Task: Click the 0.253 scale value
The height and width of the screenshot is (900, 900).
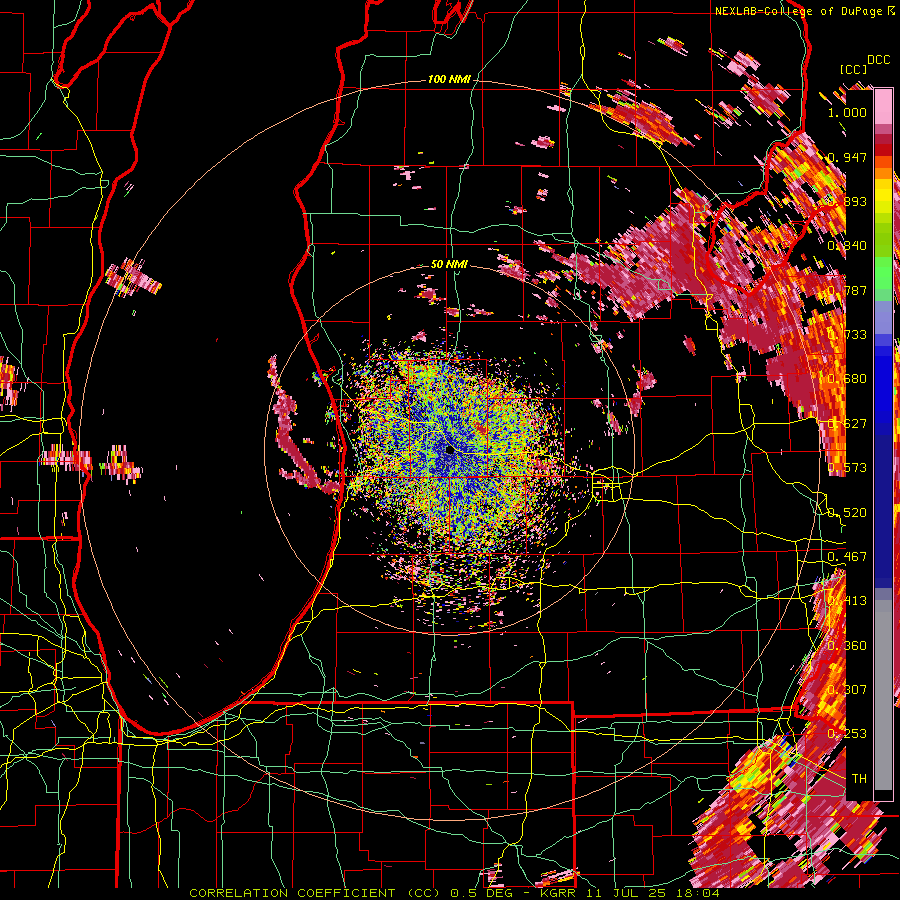Action: (847, 734)
